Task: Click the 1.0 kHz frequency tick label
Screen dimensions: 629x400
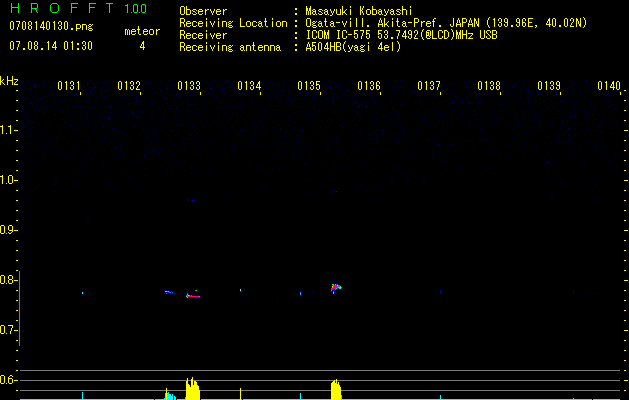Action: (7, 180)
